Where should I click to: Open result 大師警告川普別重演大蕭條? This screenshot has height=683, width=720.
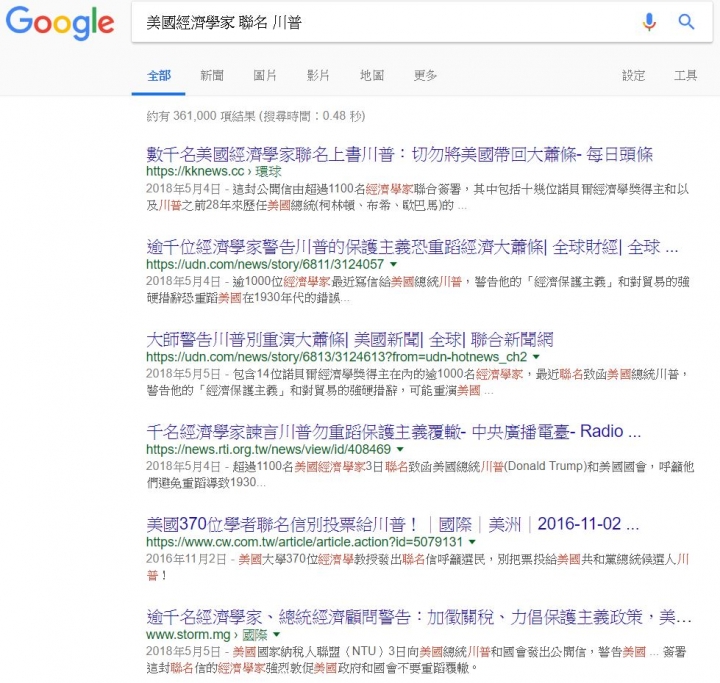[349, 340]
